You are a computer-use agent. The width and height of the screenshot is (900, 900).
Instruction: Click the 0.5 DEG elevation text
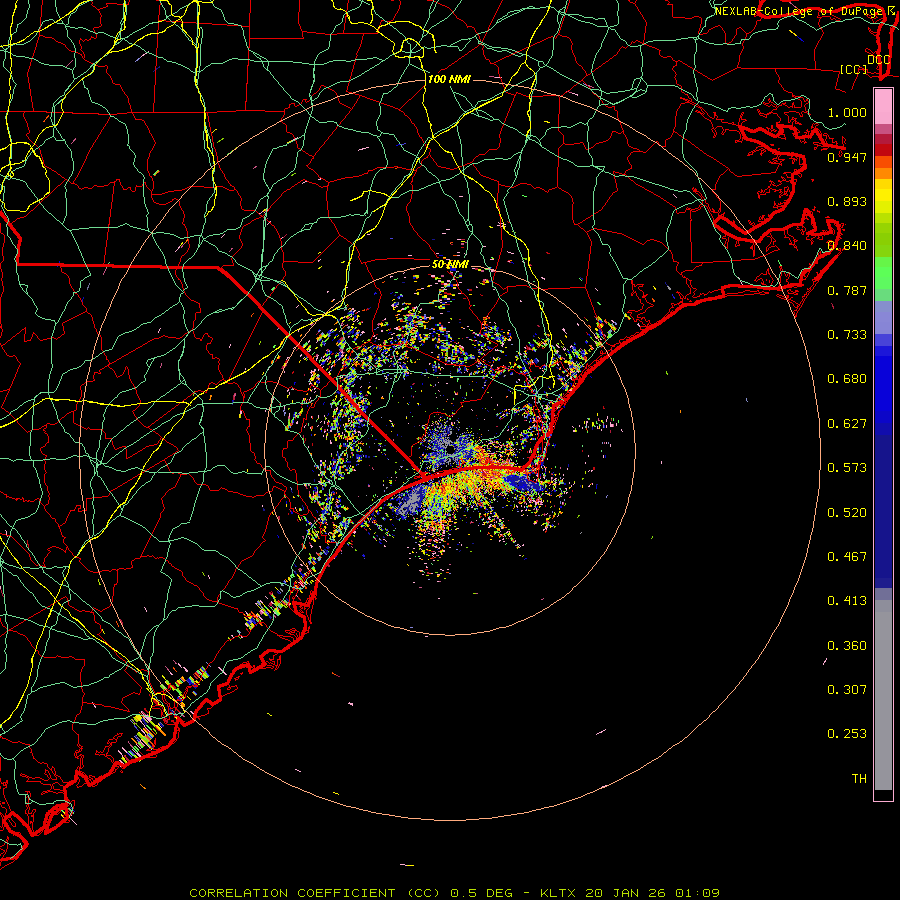482,893
